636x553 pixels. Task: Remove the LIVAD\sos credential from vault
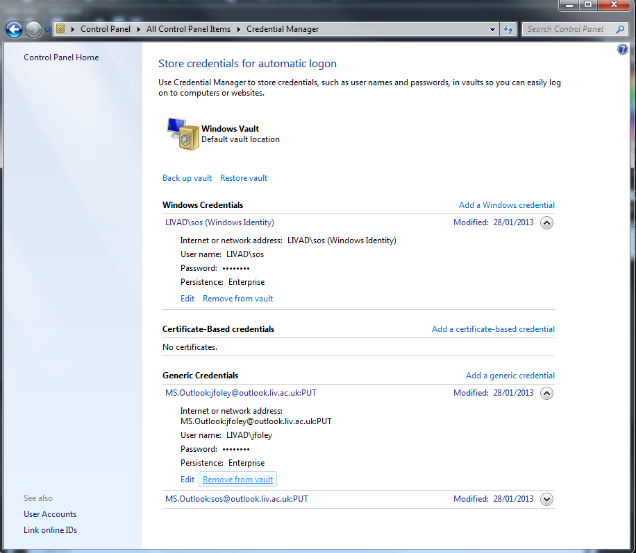coord(238,299)
